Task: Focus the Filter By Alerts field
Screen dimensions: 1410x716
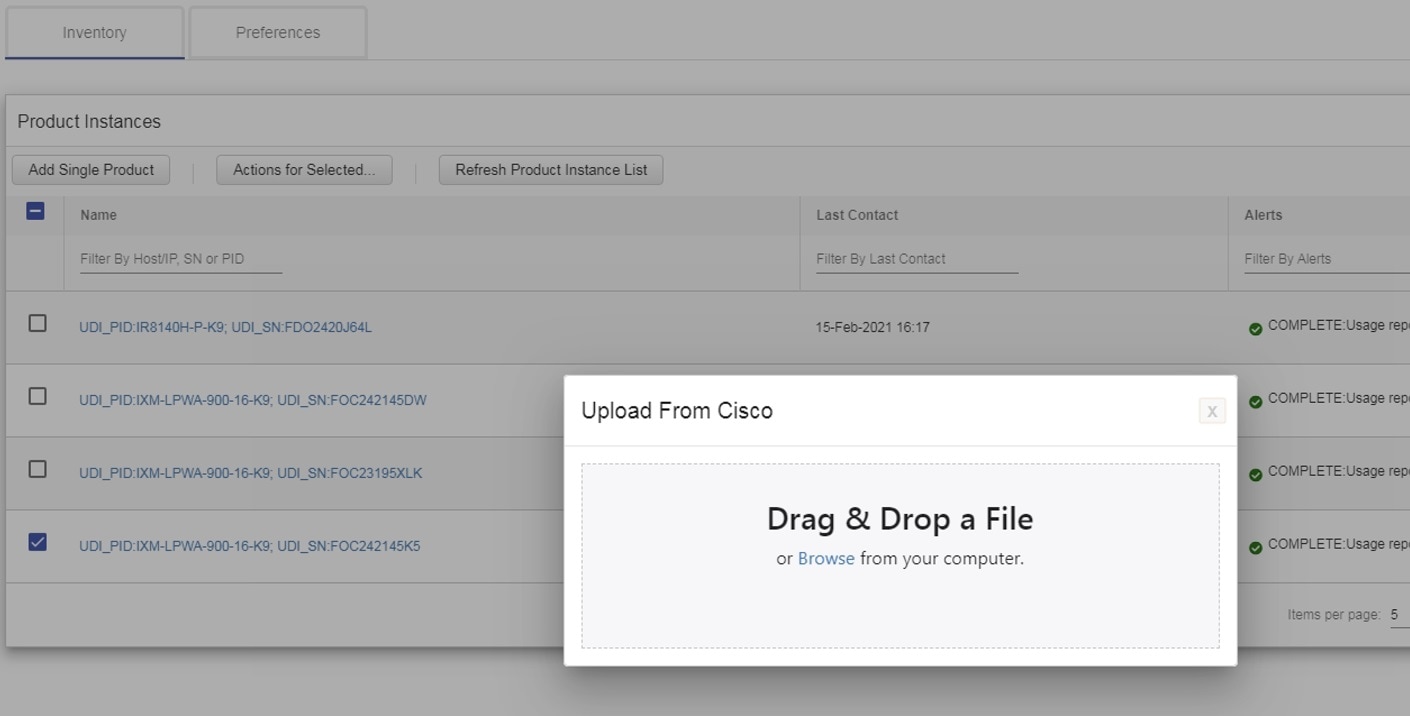Action: pos(1327,259)
